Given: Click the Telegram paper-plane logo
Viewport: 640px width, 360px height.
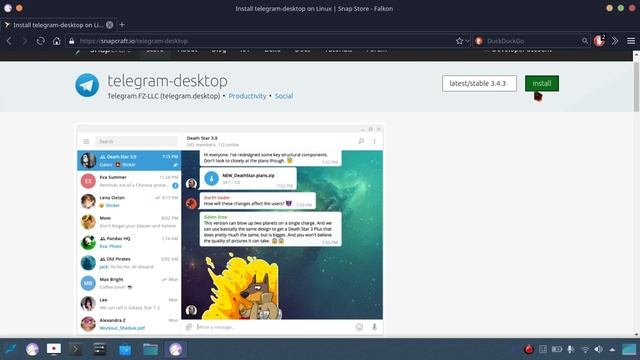Looking at the screenshot, I should [x=87, y=85].
